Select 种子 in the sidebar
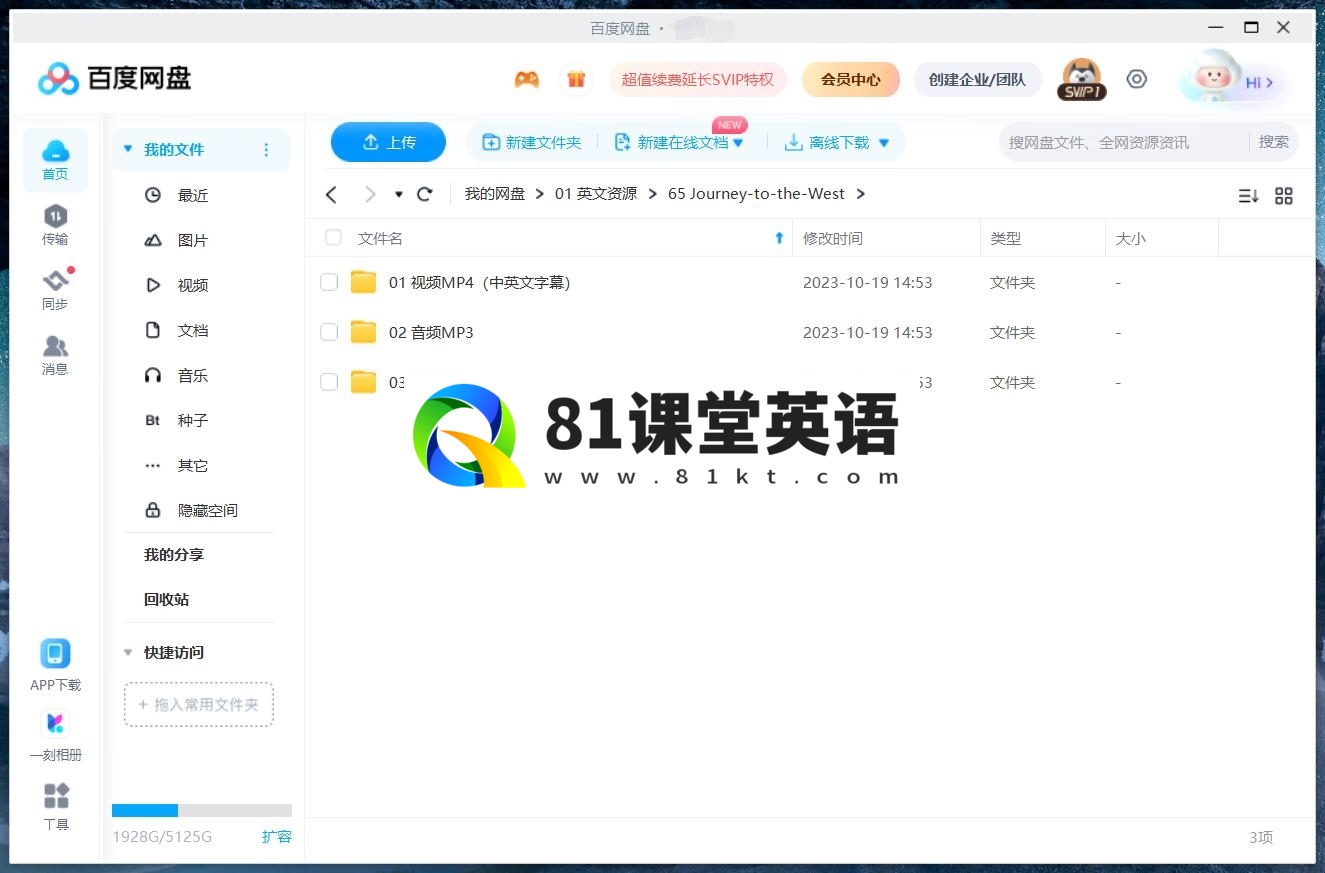The width and height of the screenshot is (1325, 873). [x=193, y=420]
